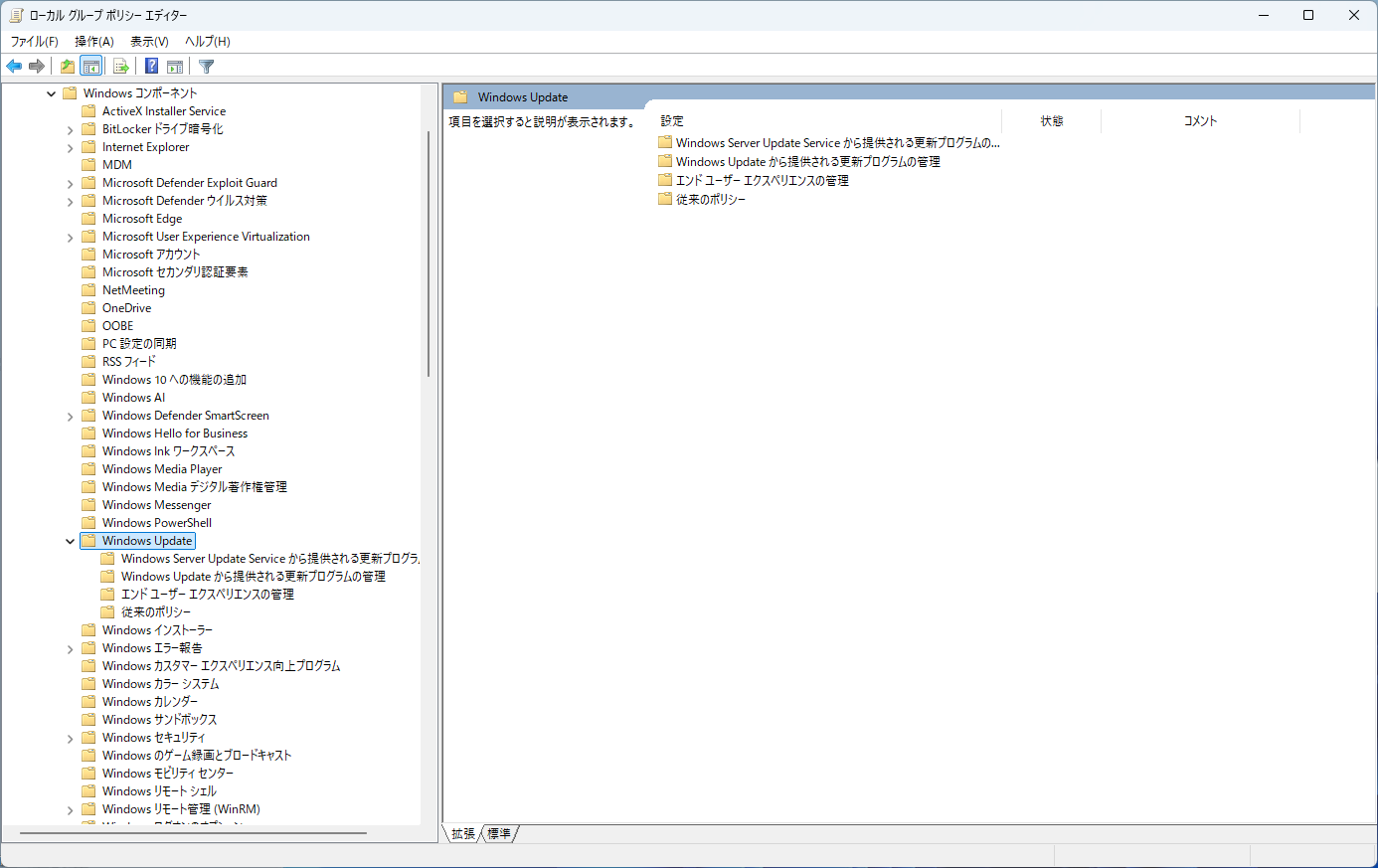
Task: Open the ファイル(F) menu
Action: point(34,41)
